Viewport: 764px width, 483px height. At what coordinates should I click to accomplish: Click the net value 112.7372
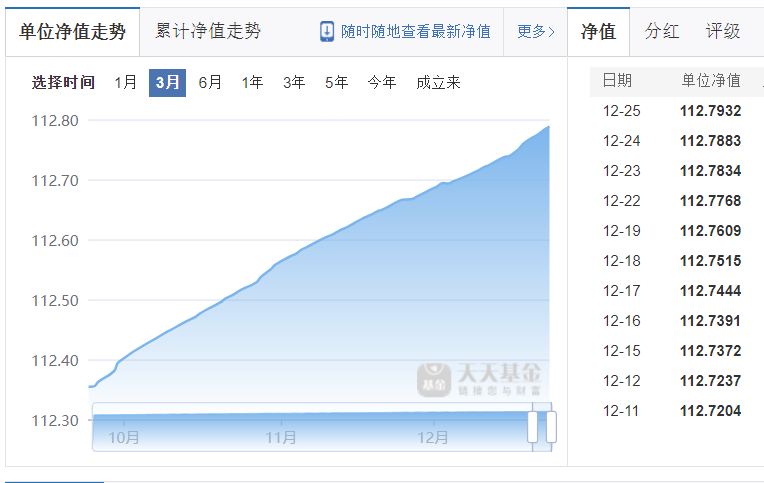(x=710, y=351)
